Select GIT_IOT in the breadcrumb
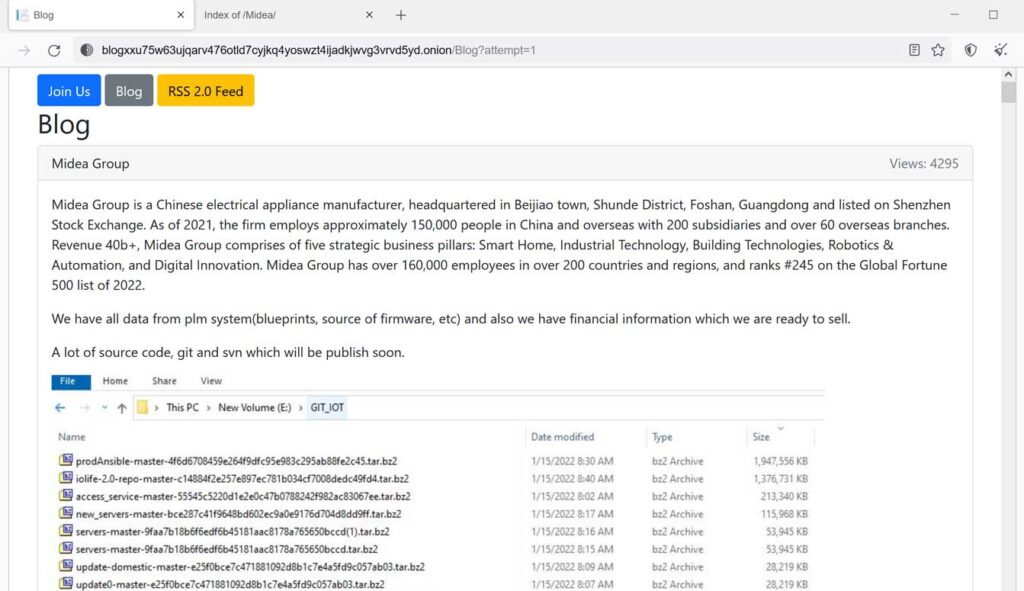1024x591 pixels. coord(327,407)
